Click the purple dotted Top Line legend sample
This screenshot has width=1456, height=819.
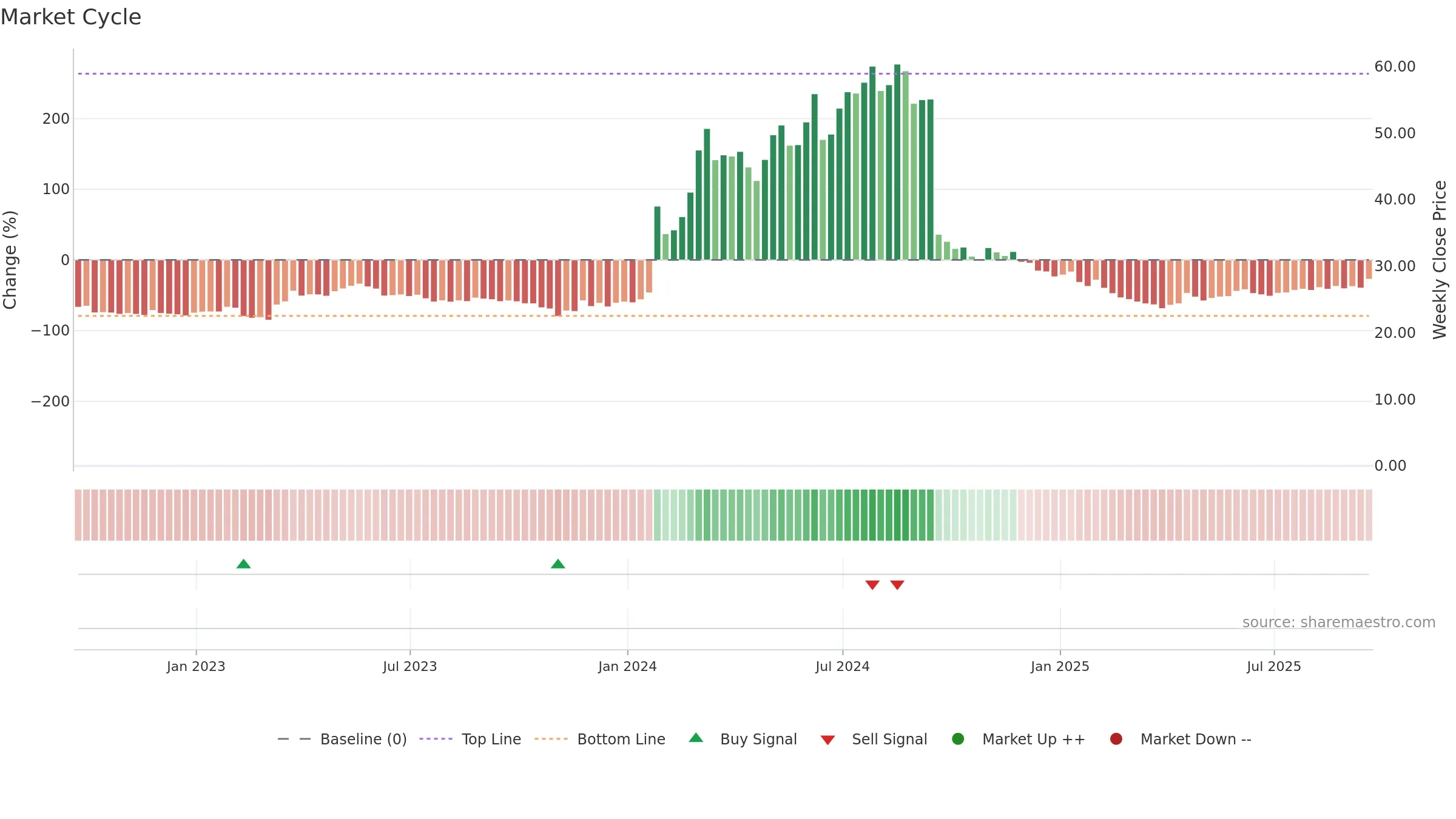(436, 739)
